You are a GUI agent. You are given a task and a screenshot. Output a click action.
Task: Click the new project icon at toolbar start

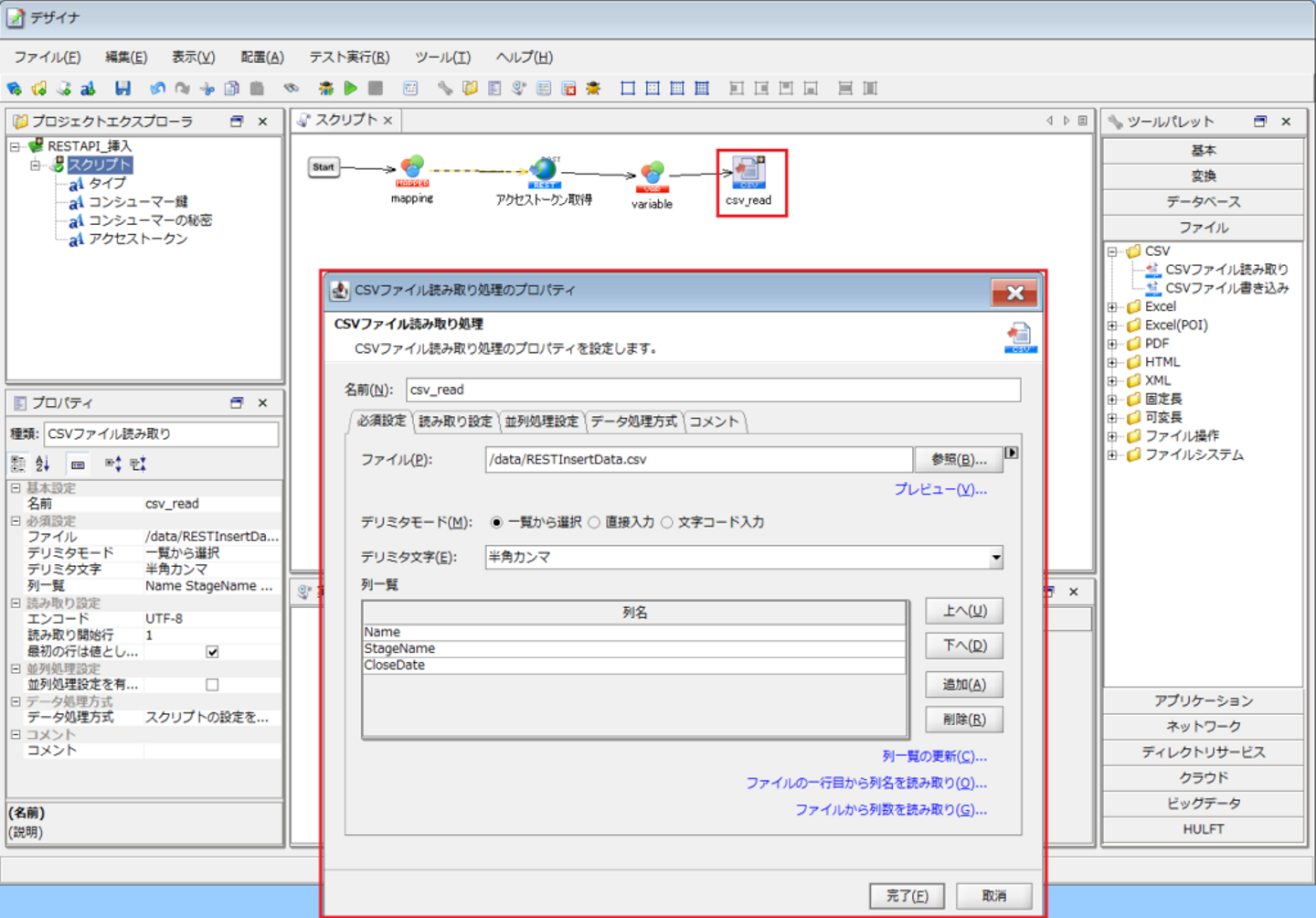[15, 88]
